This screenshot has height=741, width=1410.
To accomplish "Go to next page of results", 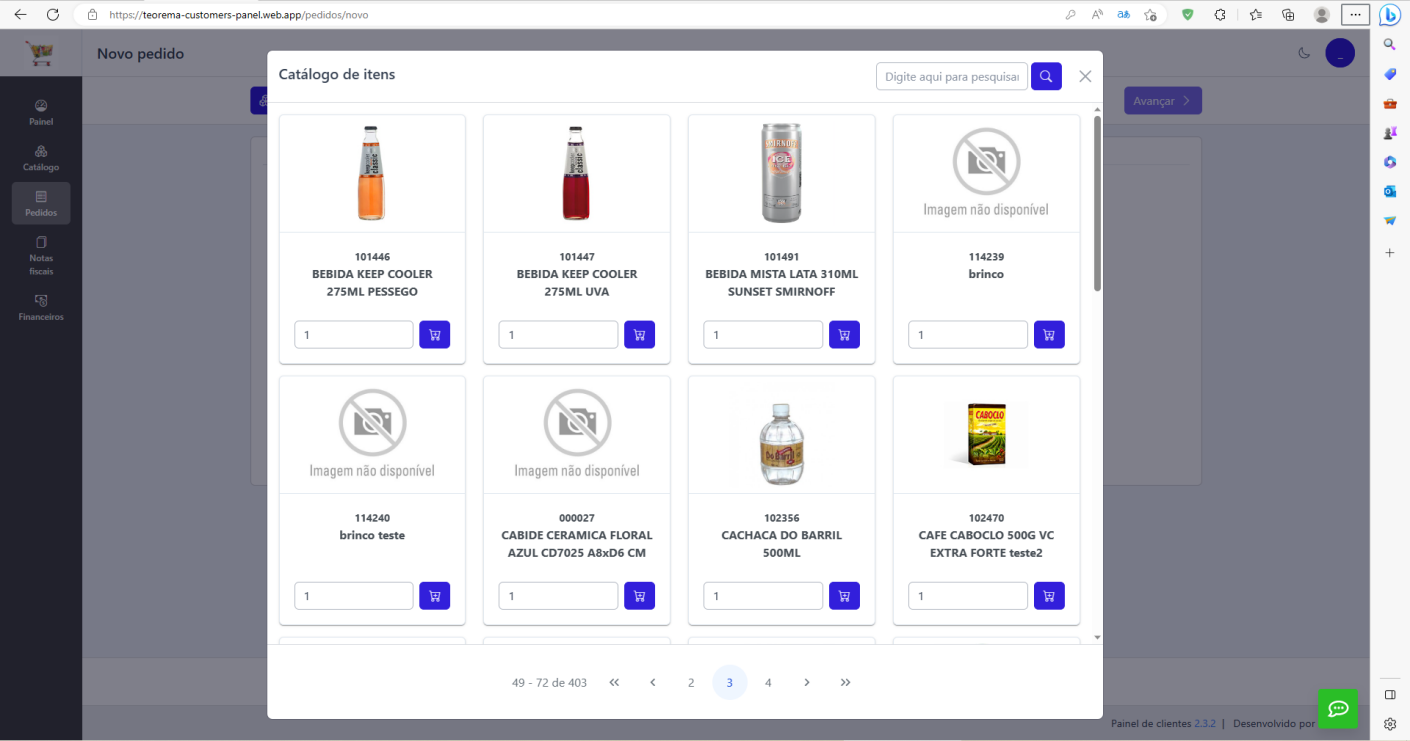I will pos(807,682).
